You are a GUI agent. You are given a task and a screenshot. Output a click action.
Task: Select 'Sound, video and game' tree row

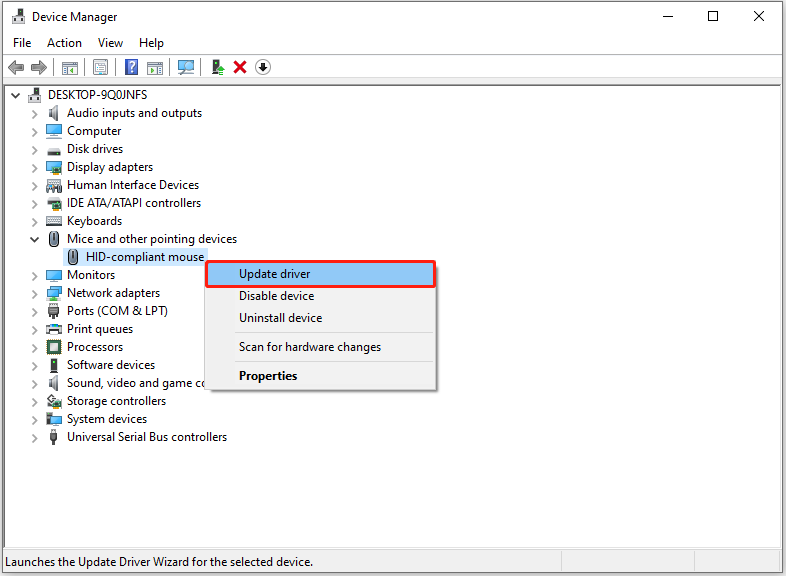click(135, 383)
